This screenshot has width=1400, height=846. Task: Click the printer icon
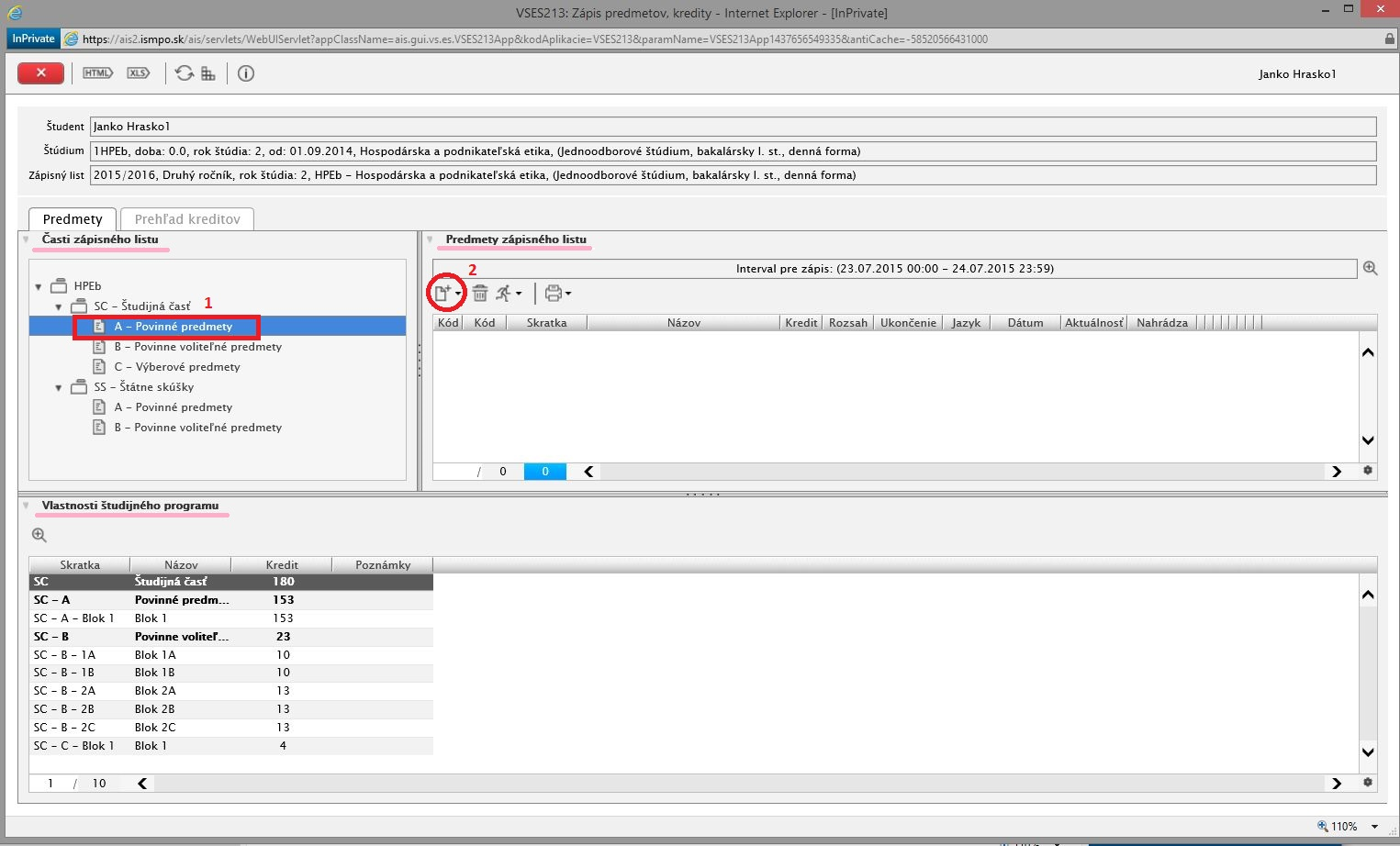pos(554,294)
